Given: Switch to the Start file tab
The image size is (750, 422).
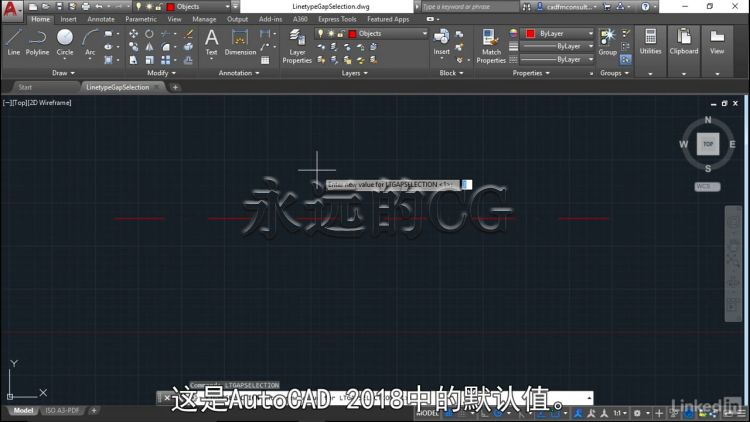Looking at the screenshot, I should (25, 87).
